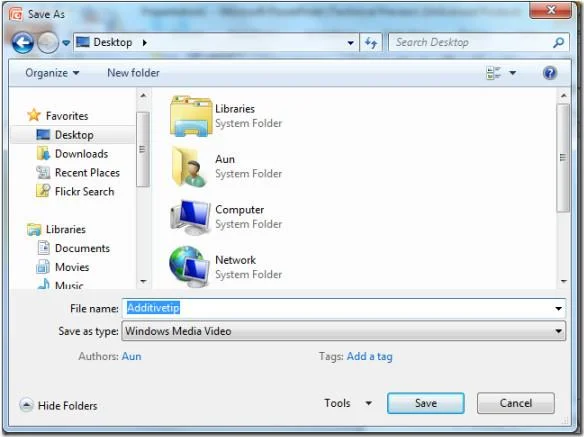Click the Cancel button

coord(515,403)
